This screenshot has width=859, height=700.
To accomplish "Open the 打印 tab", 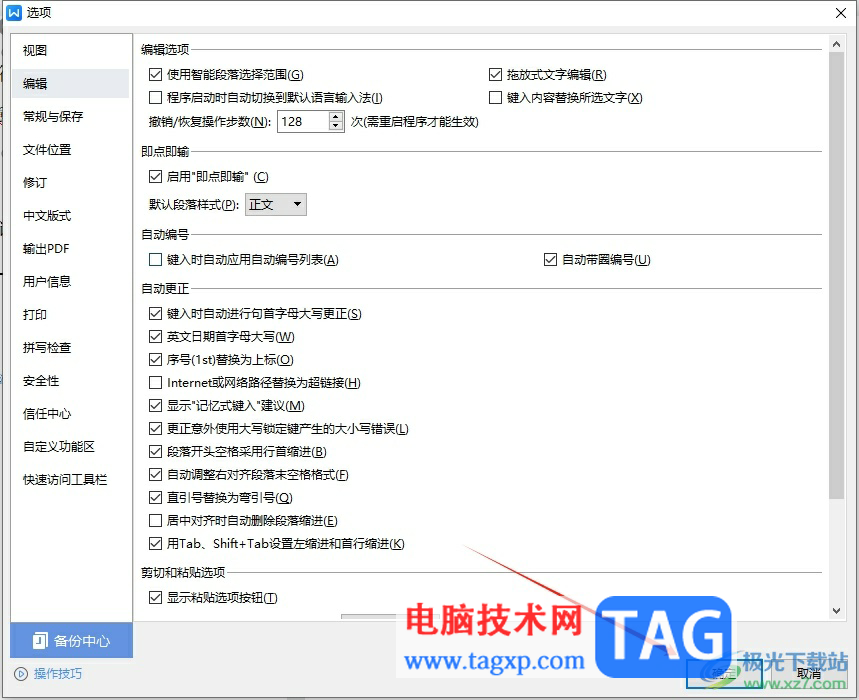I will coord(70,314).
